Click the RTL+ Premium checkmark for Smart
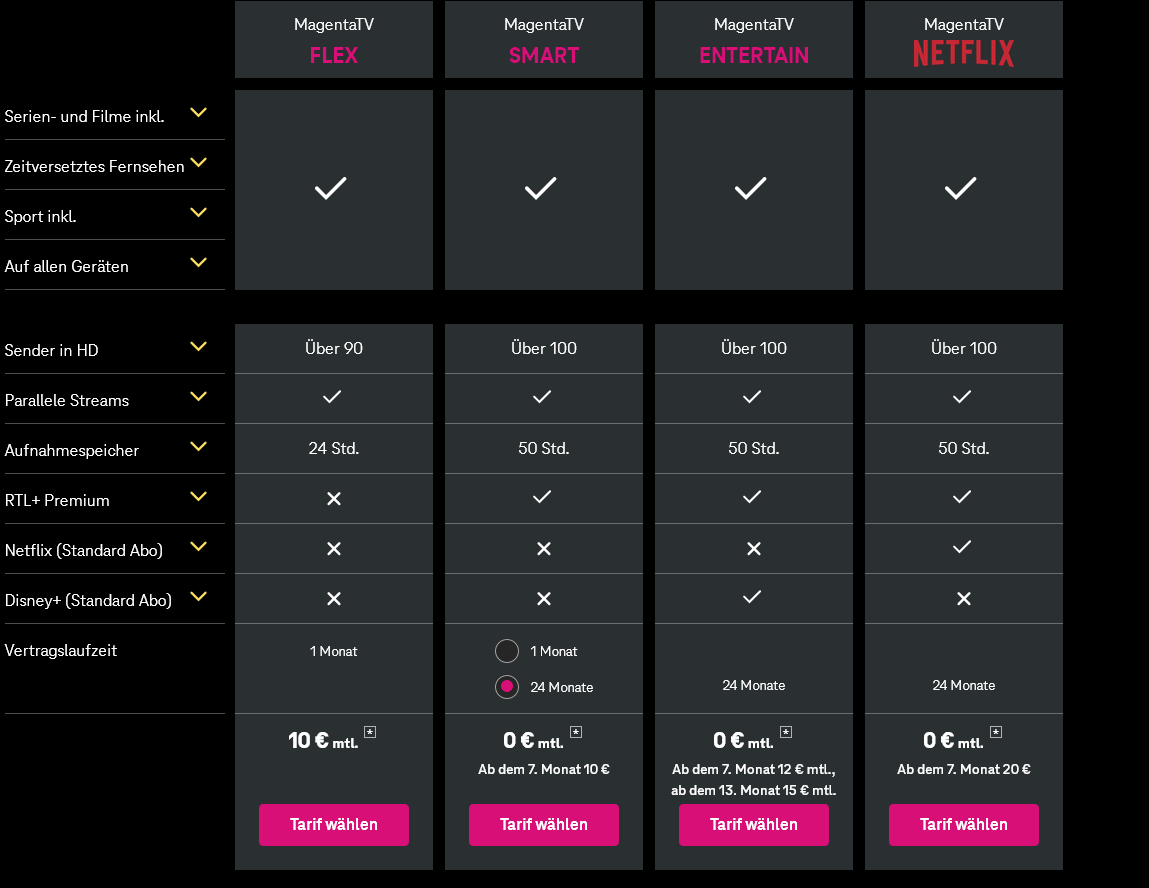Viewport: 1149px width, 888px height. click(542, 497)
